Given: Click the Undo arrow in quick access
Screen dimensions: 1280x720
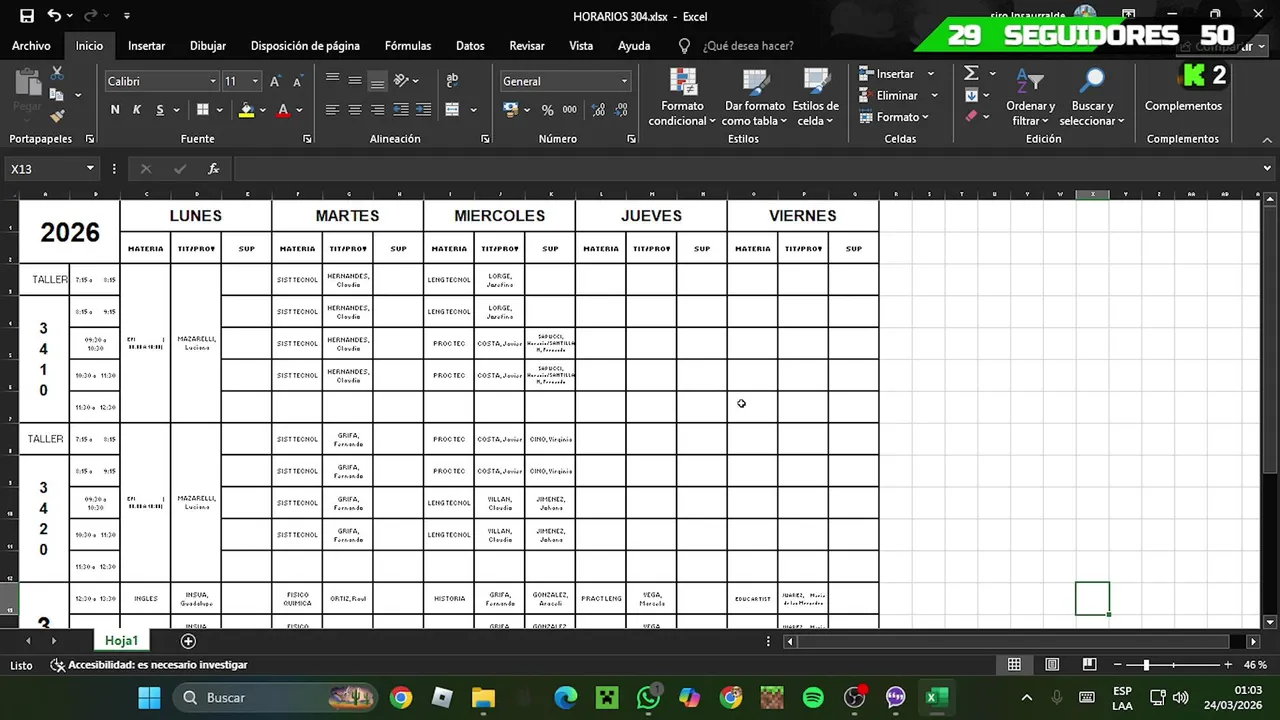Looking at the screenshot, I should coord(54,16).
